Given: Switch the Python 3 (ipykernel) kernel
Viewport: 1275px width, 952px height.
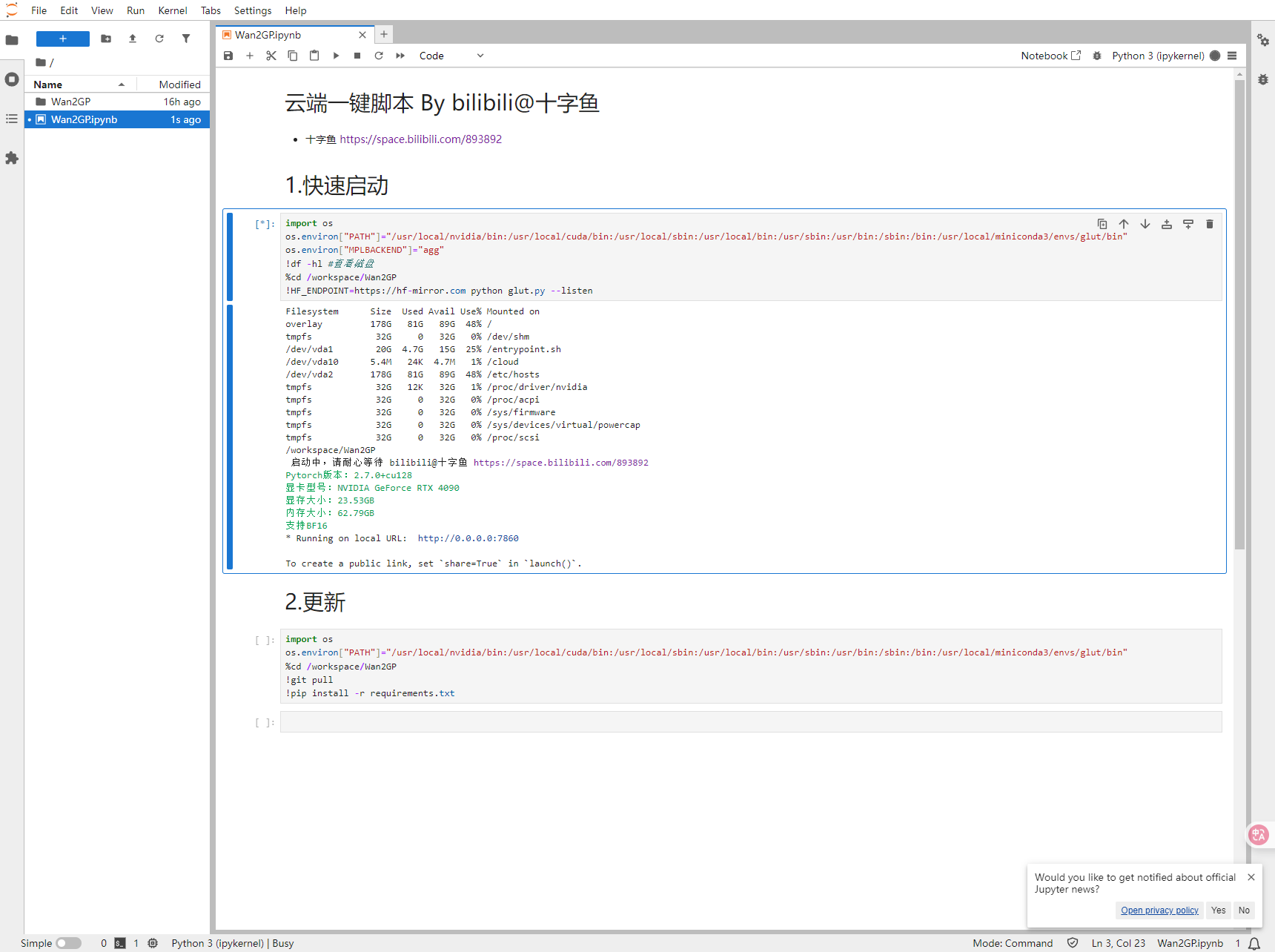Looking at the screenshot, I should pos(1158,56).
